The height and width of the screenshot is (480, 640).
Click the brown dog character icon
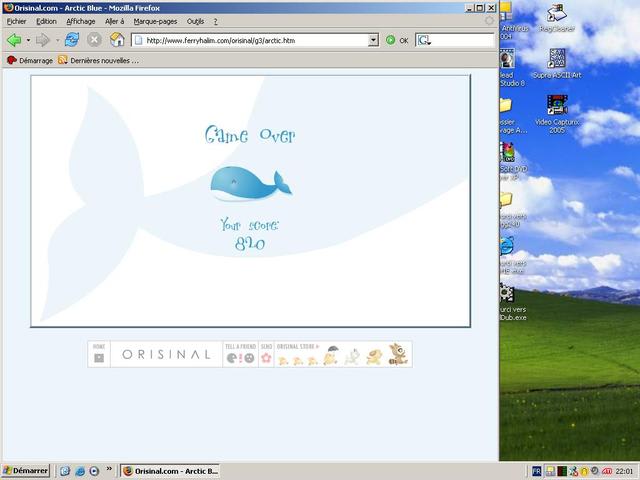[x=398, y=354]
